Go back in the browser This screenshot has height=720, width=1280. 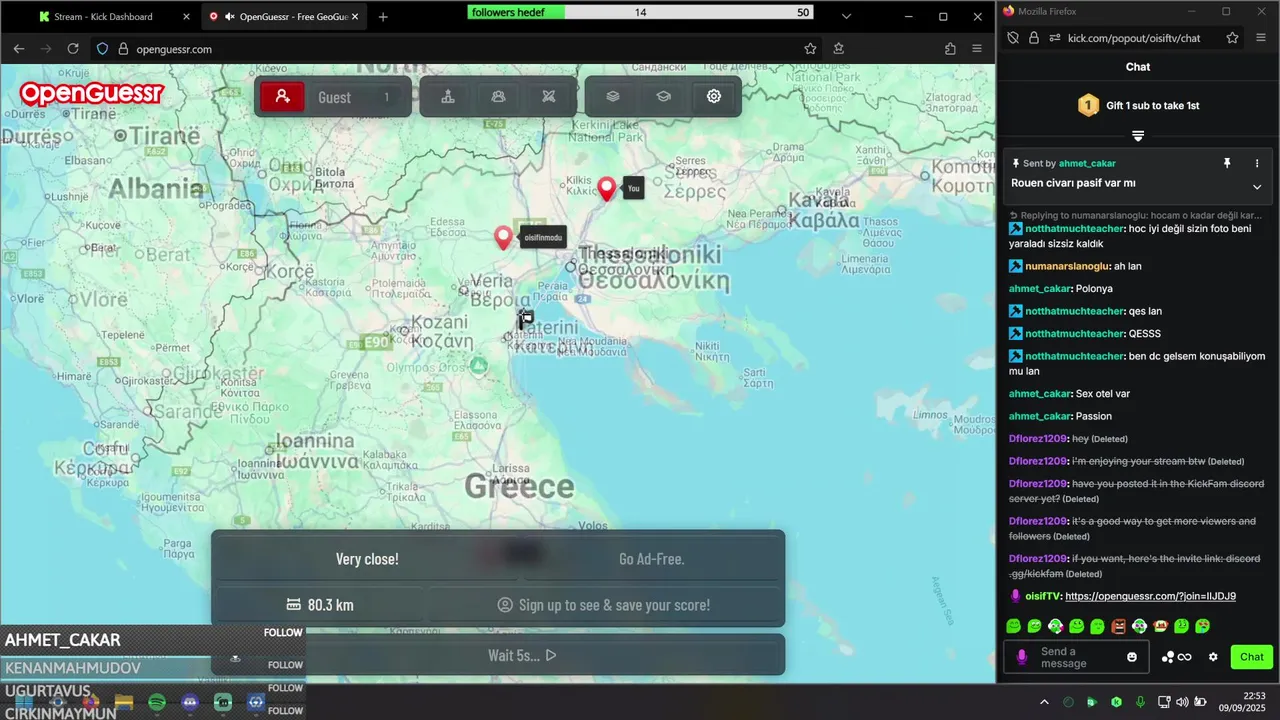pos(19,49)
